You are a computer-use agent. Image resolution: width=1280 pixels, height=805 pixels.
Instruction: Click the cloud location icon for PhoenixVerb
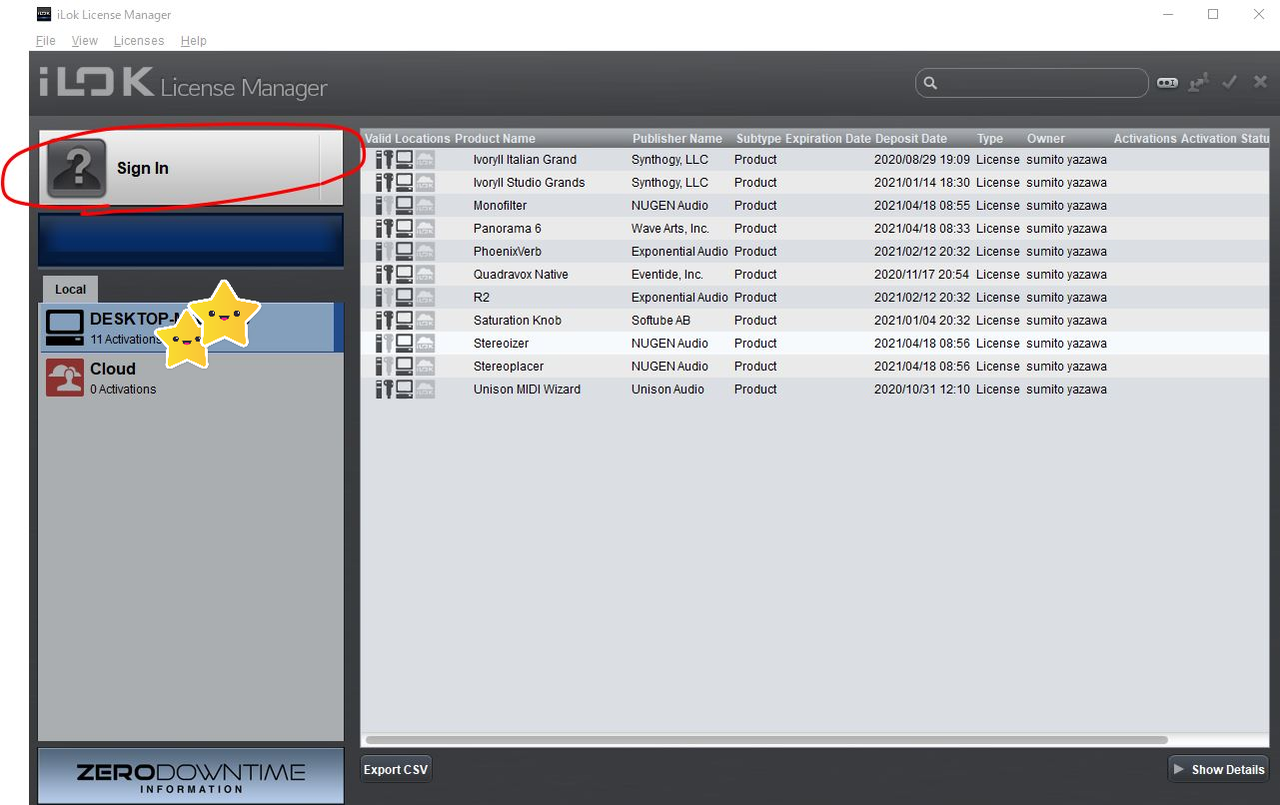point(425,251)
